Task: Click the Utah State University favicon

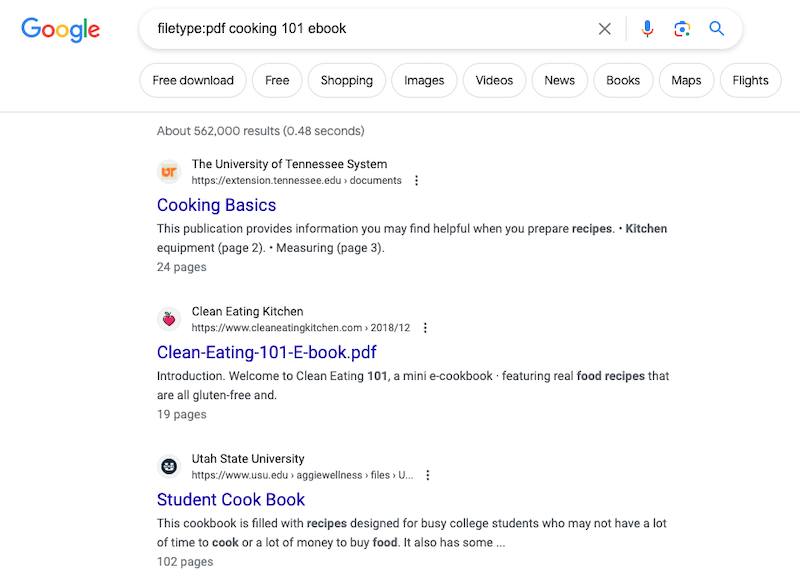Action: click(x=169, y=466)
